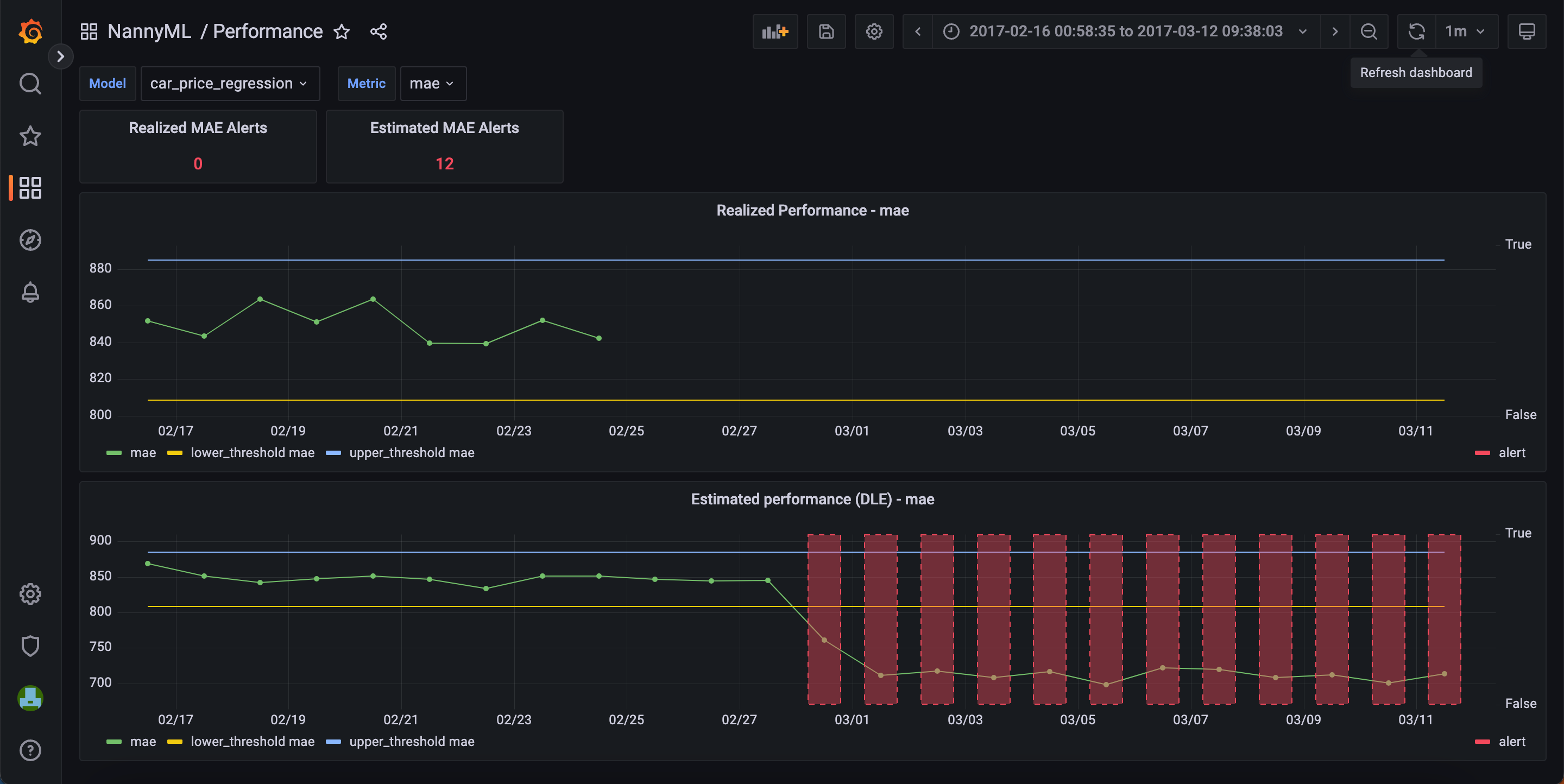Open the Estimated MAE Alerts panel title
This screenshot has width=1564, height=784.
pyautogui.click(x=444, y=128)
